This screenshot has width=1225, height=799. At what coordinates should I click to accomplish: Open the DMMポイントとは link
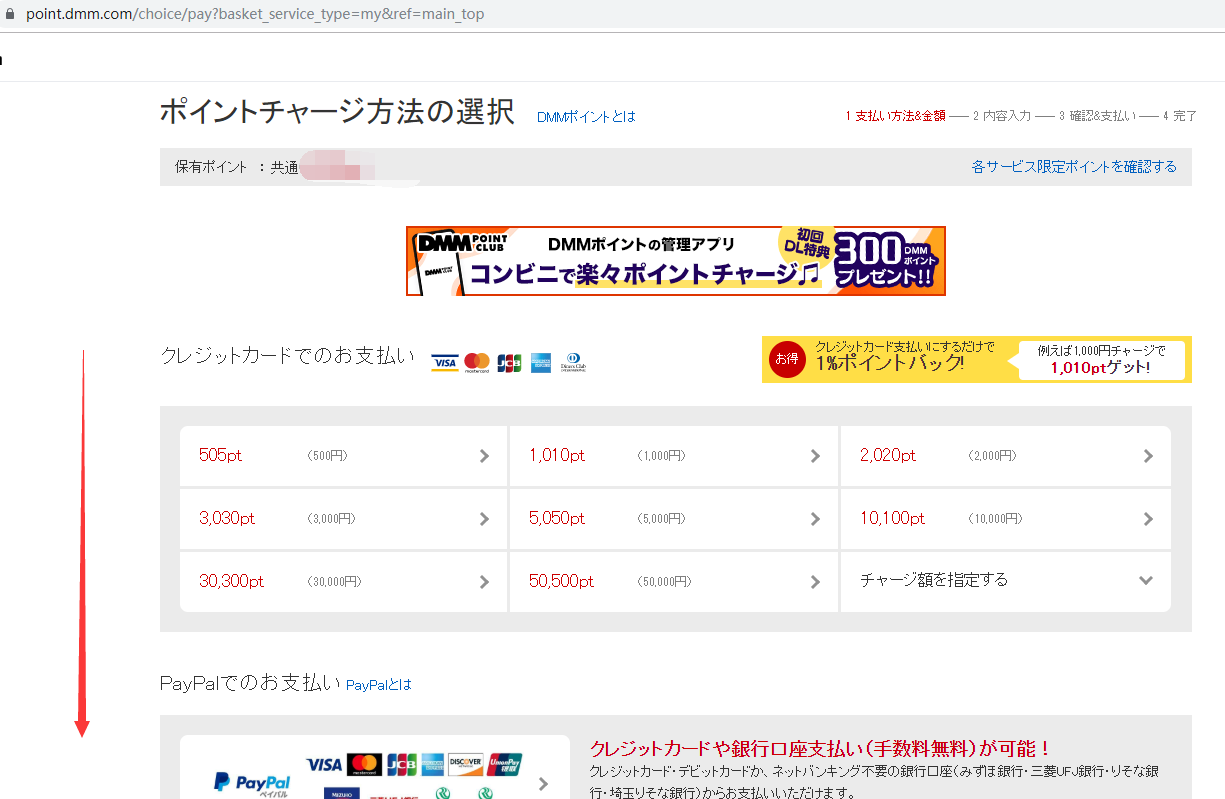click(x=587, y=116)
